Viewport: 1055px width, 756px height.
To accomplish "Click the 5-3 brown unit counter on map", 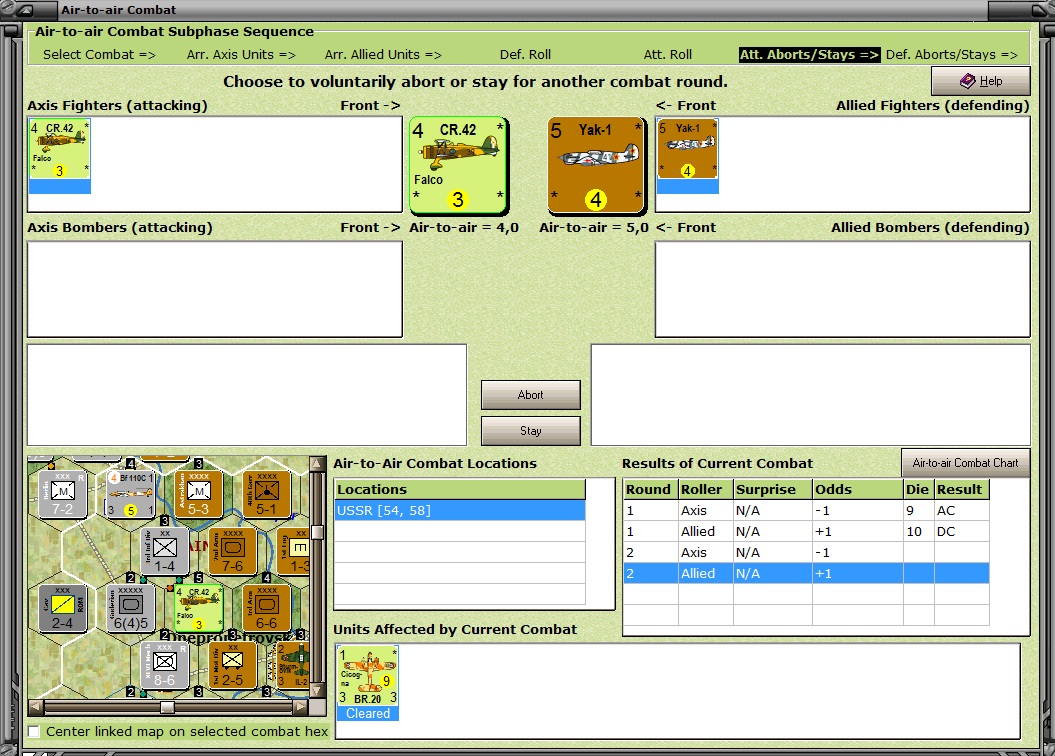I will 198,494.
